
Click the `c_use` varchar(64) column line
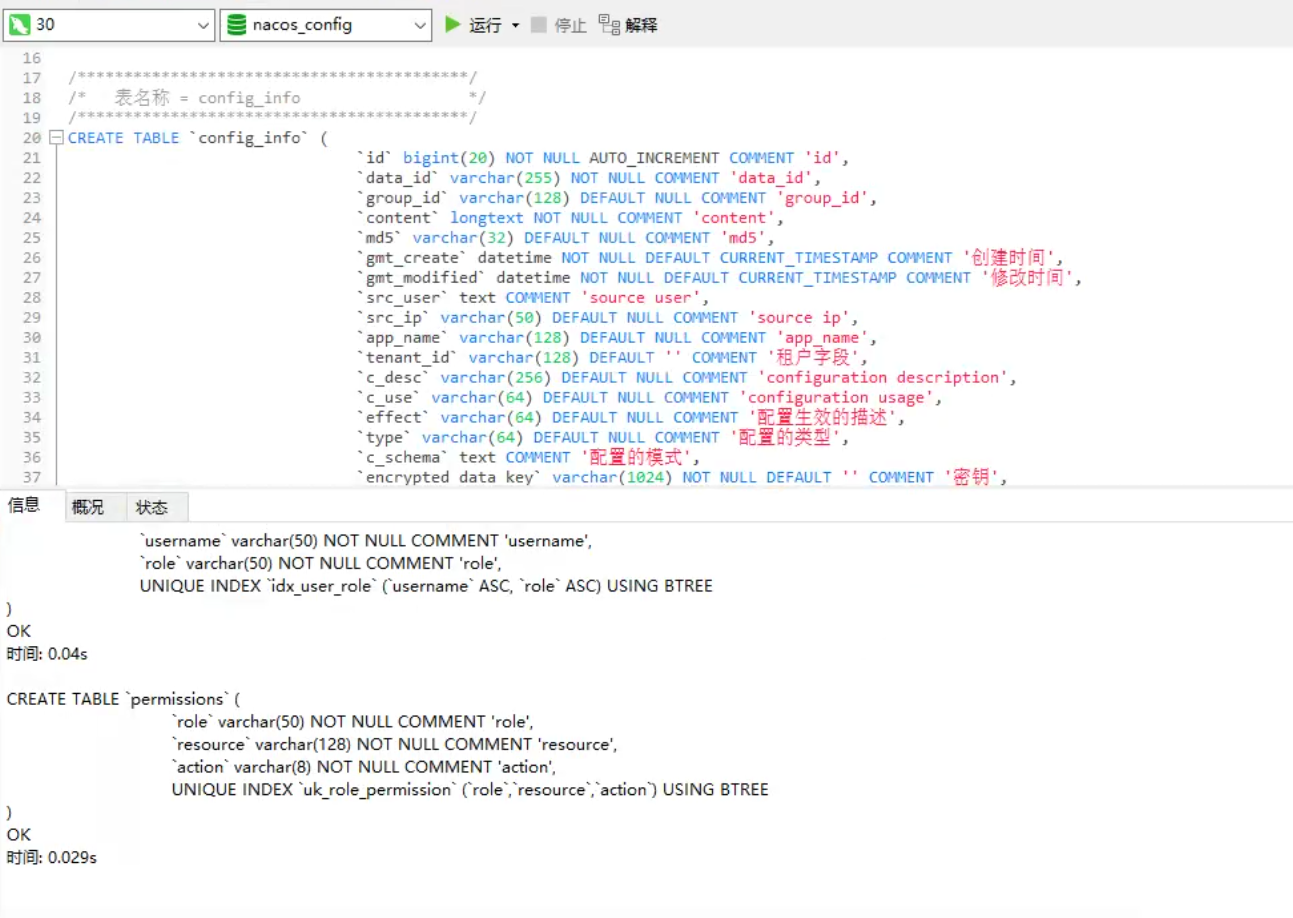point(650,398)
